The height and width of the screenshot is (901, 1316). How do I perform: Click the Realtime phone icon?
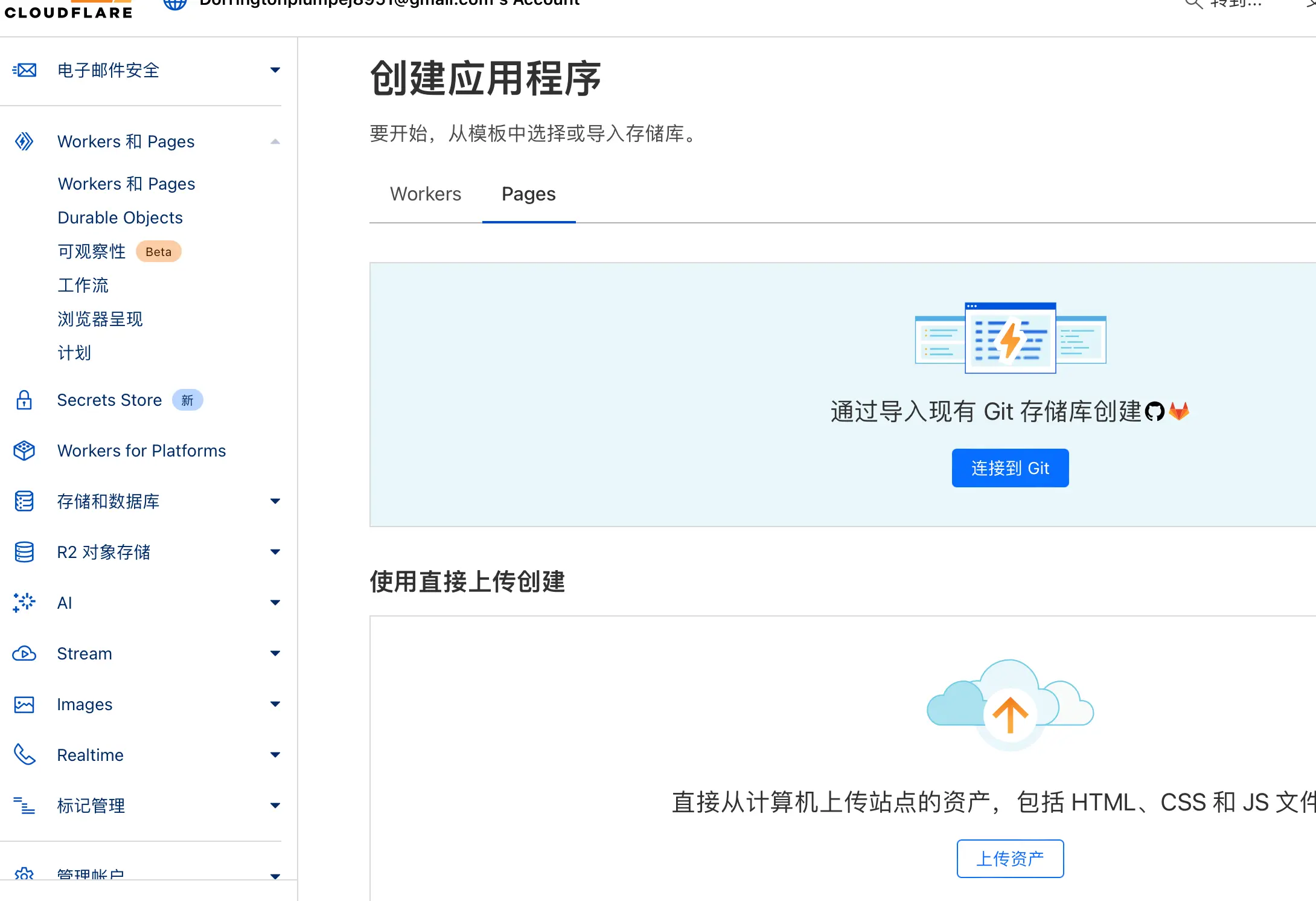pos(24,755)
